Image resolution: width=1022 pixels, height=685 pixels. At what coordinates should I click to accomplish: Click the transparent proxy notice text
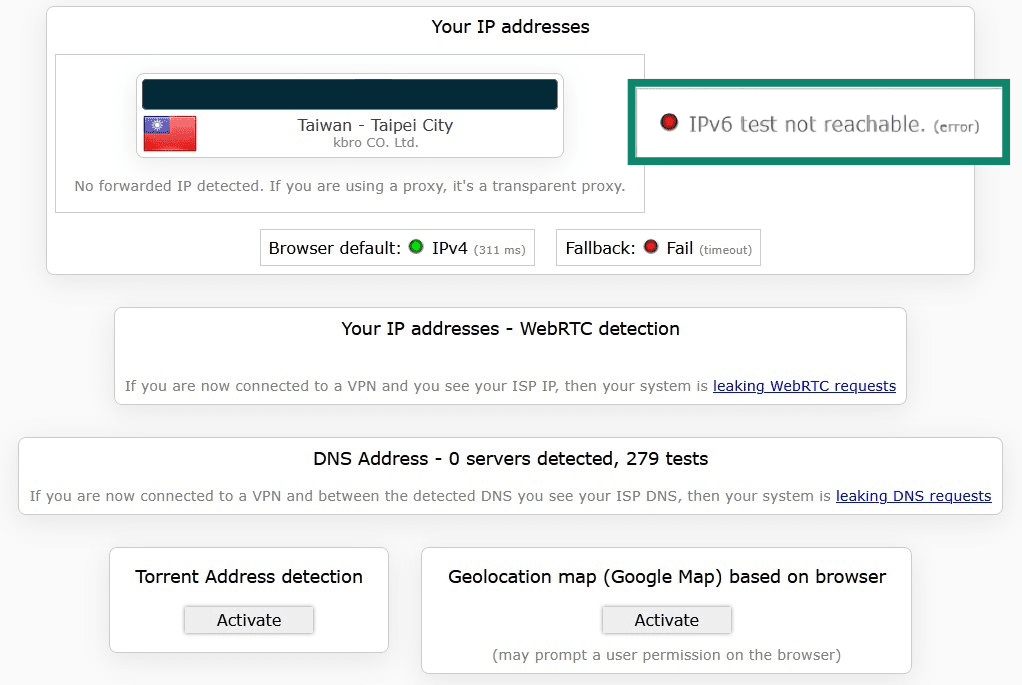click(x=350, y=186)
